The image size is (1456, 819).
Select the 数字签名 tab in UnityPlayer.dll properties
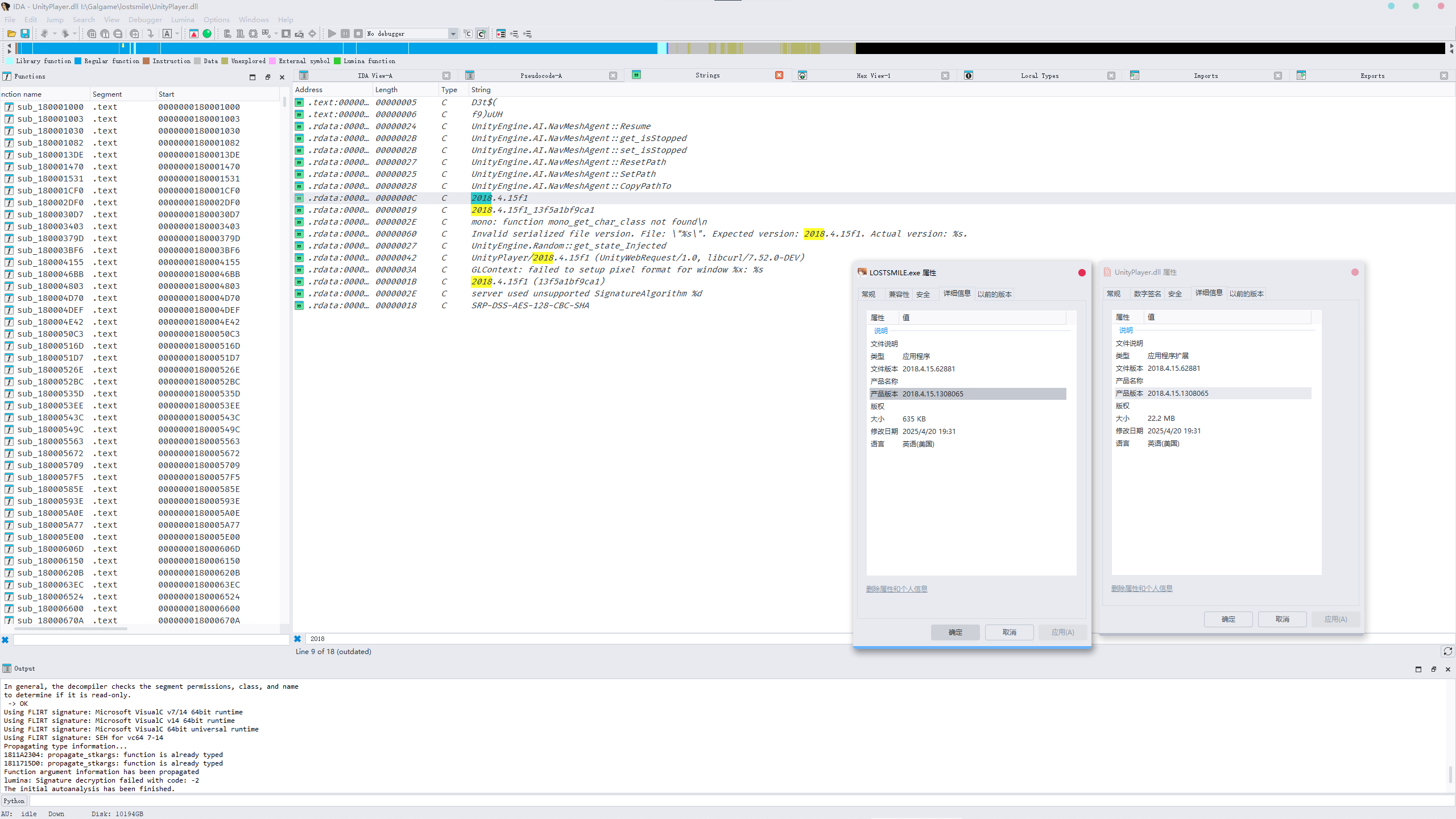point(1147,293)
